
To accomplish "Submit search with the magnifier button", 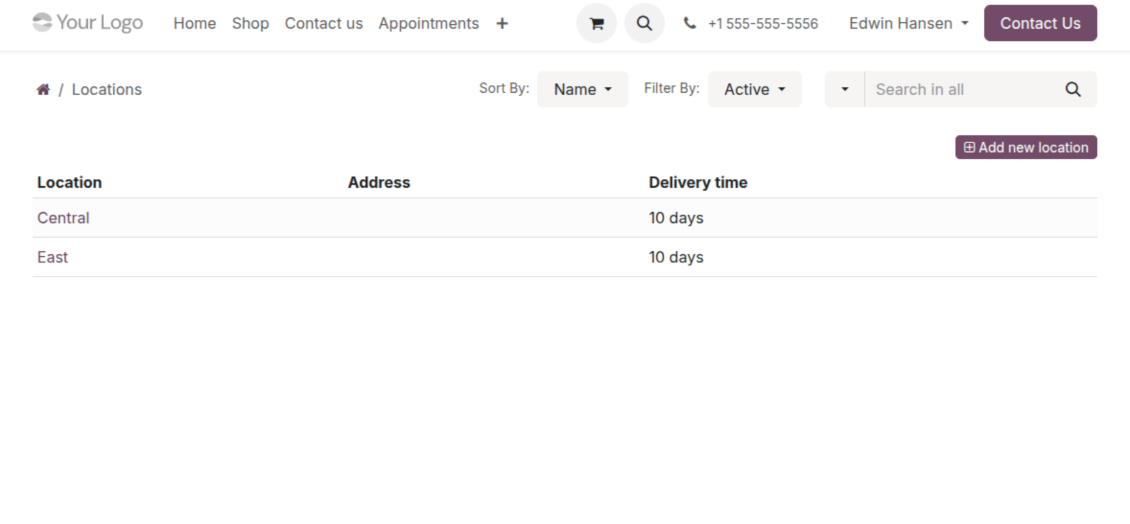I will pos(1073,89).
